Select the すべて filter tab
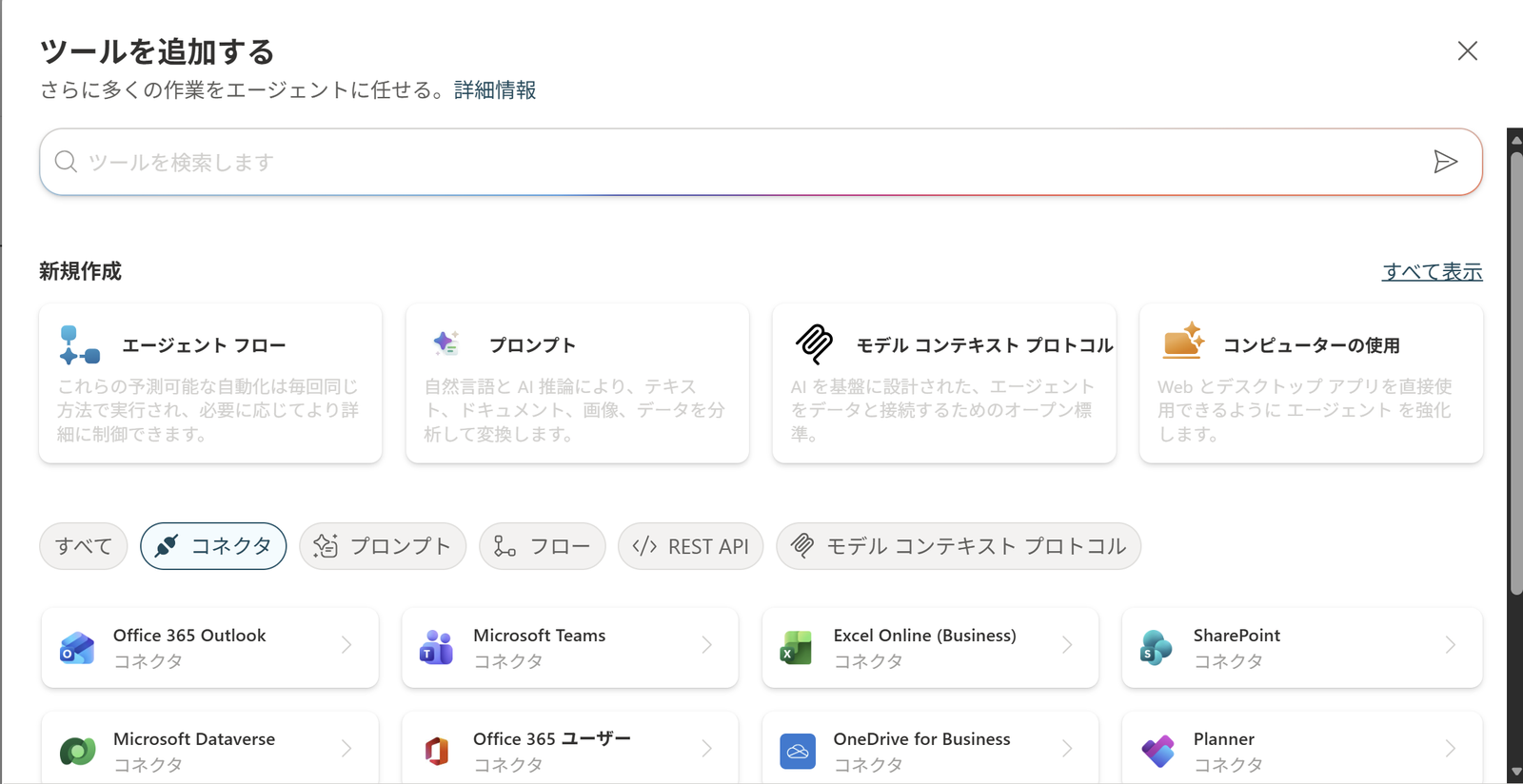The width and height of the screenshot is (1523, 784). coord(84,546)
